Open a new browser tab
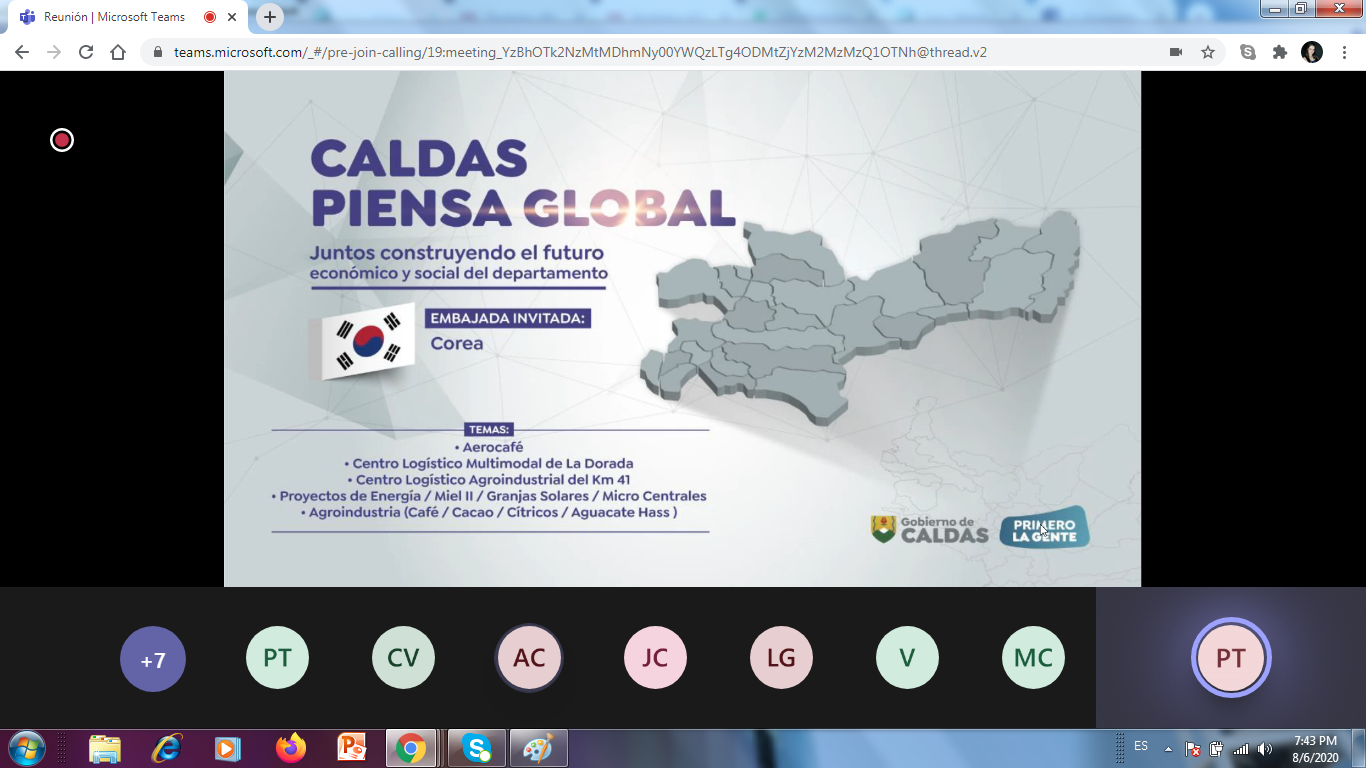This screenshot has width=1366, height=768. (270, 17)
